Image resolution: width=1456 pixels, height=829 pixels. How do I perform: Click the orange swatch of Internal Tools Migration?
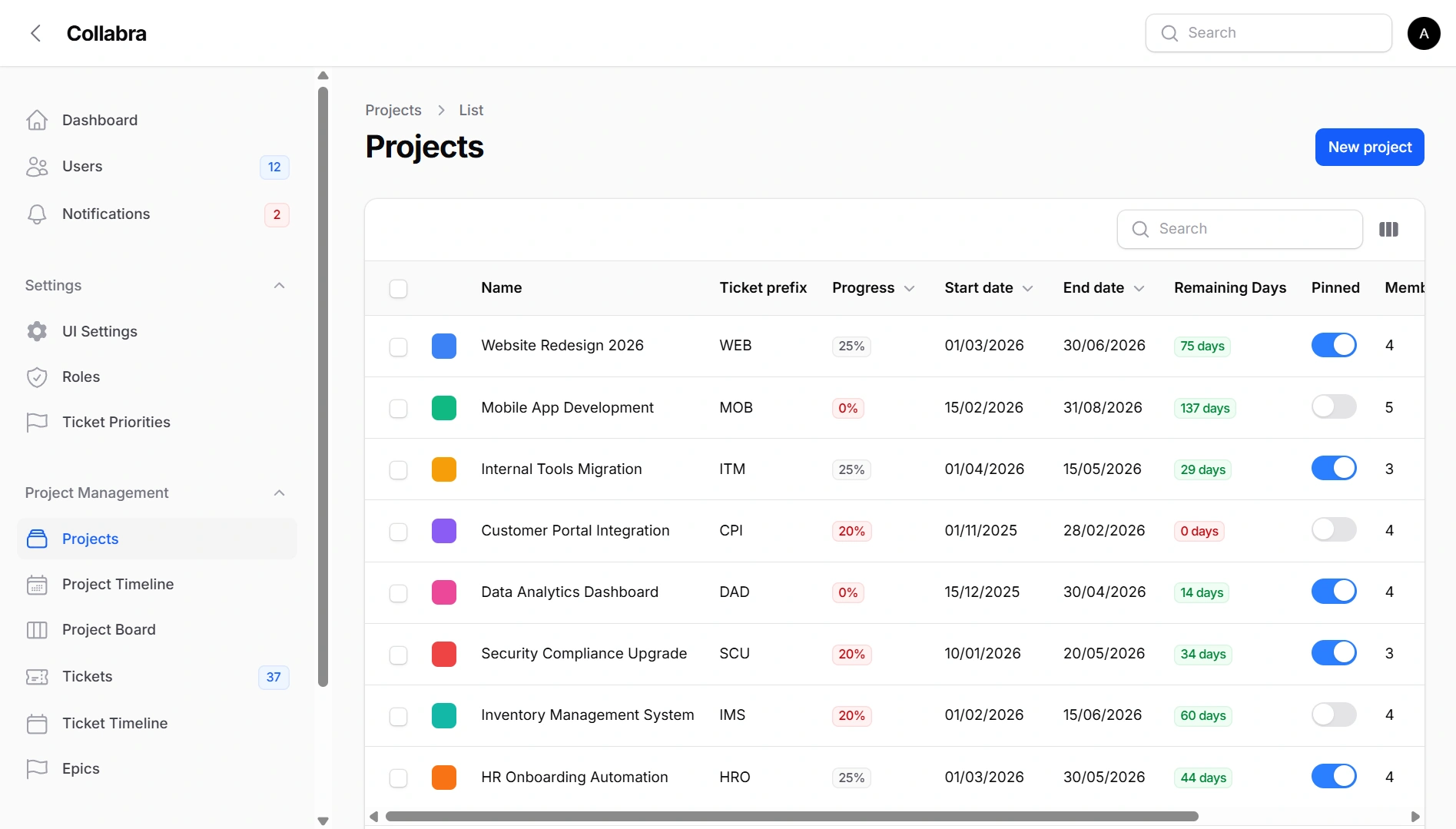[x=444, y=469]
